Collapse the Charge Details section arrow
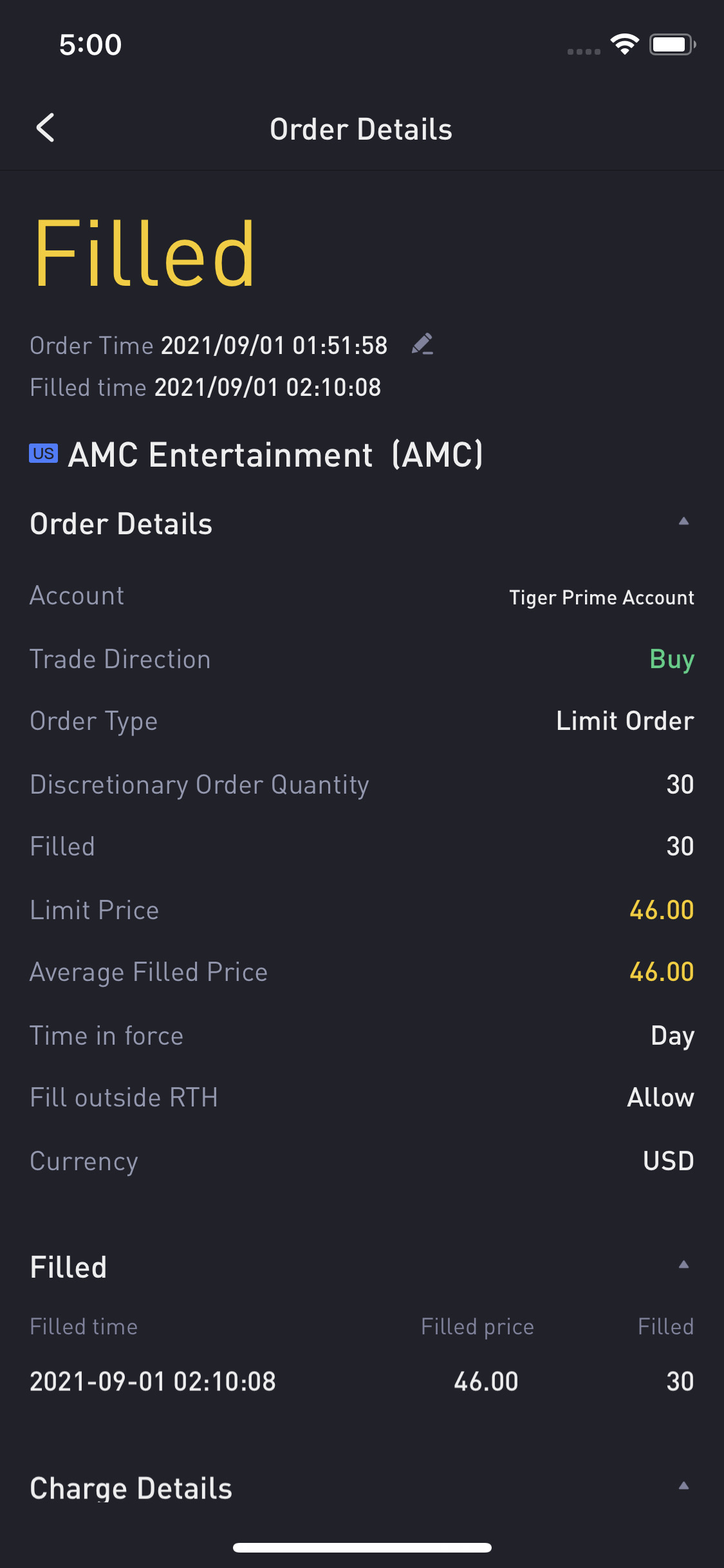This screenshot has height=1568, width=724. tap(683, 1486)
